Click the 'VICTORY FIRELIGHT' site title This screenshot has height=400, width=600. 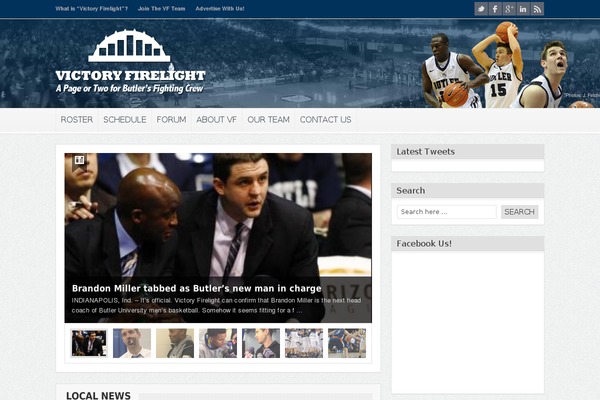click(130, 75)
